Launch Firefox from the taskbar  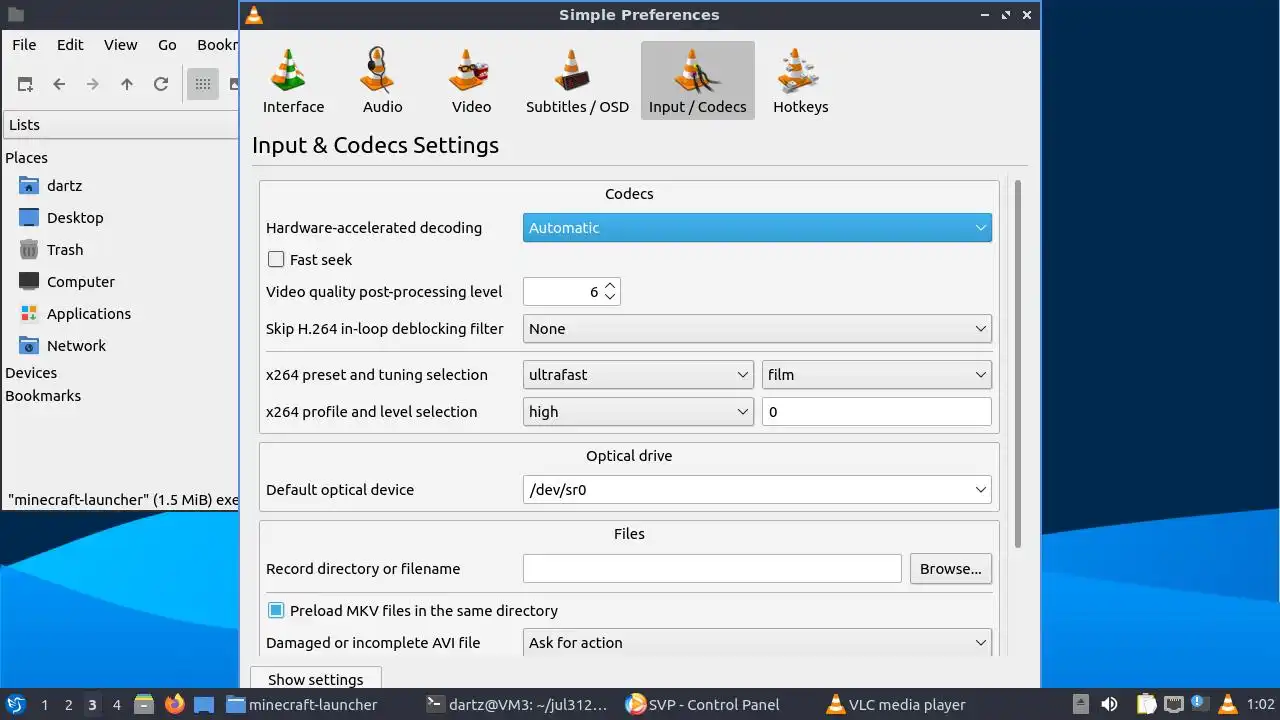175,704
